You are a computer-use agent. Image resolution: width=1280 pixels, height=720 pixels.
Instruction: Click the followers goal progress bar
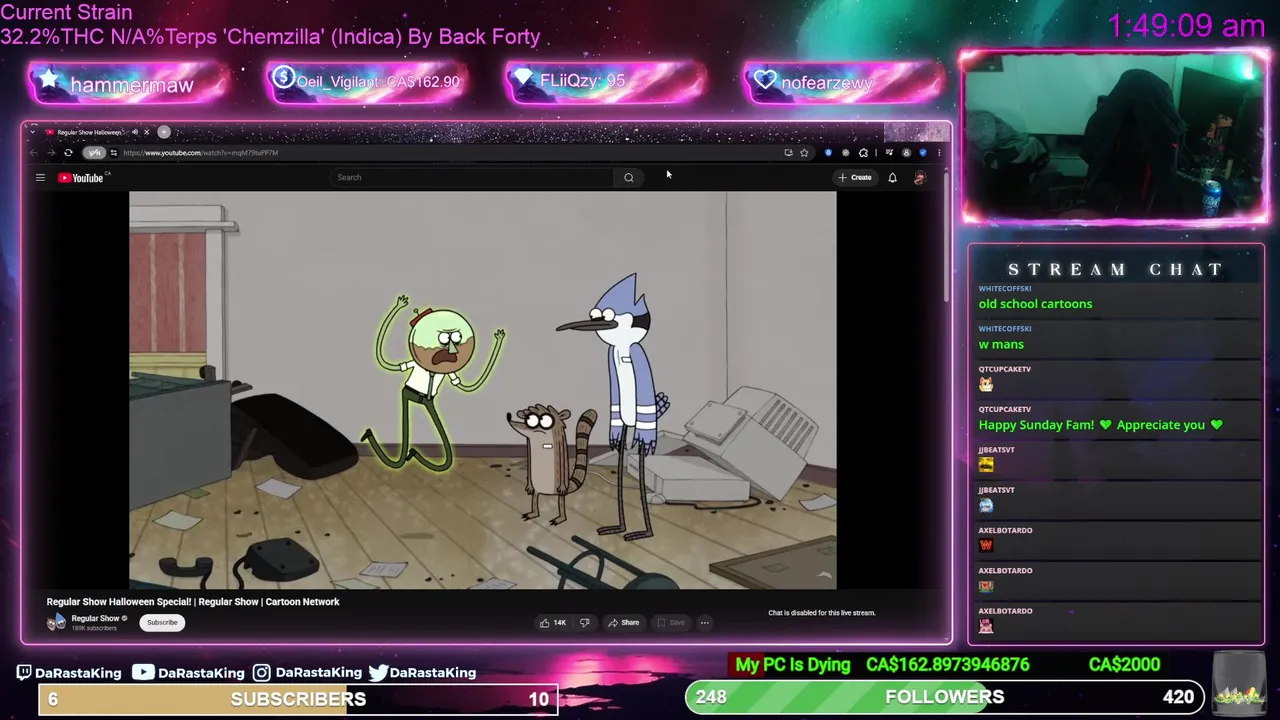tap(944, 697)
